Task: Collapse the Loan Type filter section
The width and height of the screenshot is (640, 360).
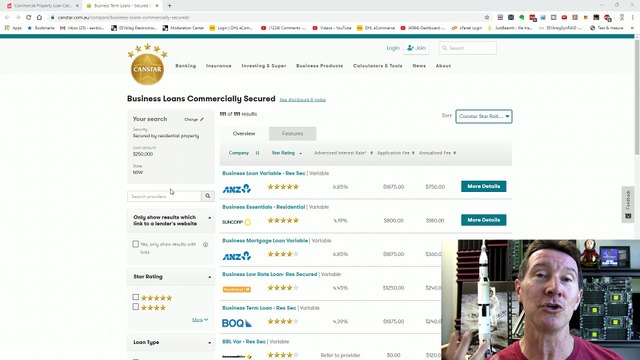Action: [210, 343]
